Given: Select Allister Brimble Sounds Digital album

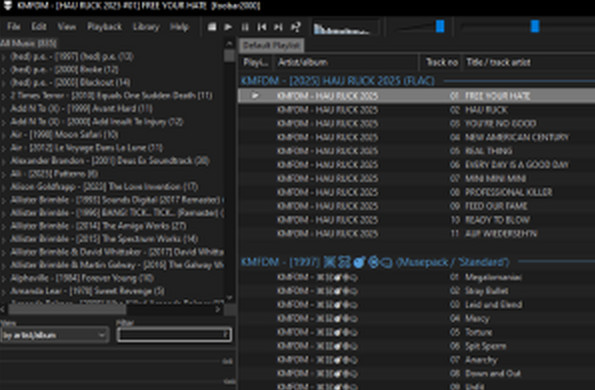Looking at the screenshot, I should pos(117,200).
